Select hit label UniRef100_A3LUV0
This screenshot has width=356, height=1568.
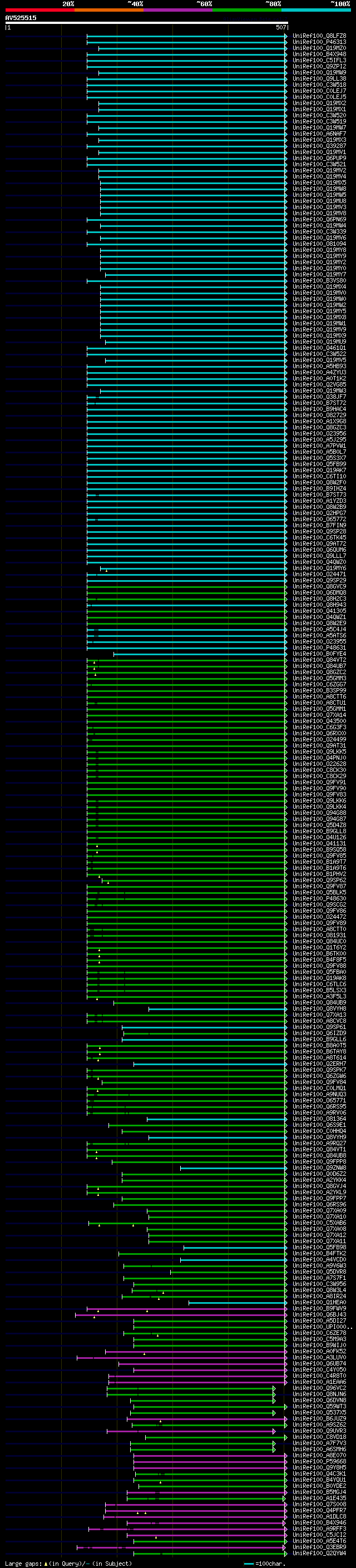pyautogui.click(x=319, y=1357)
